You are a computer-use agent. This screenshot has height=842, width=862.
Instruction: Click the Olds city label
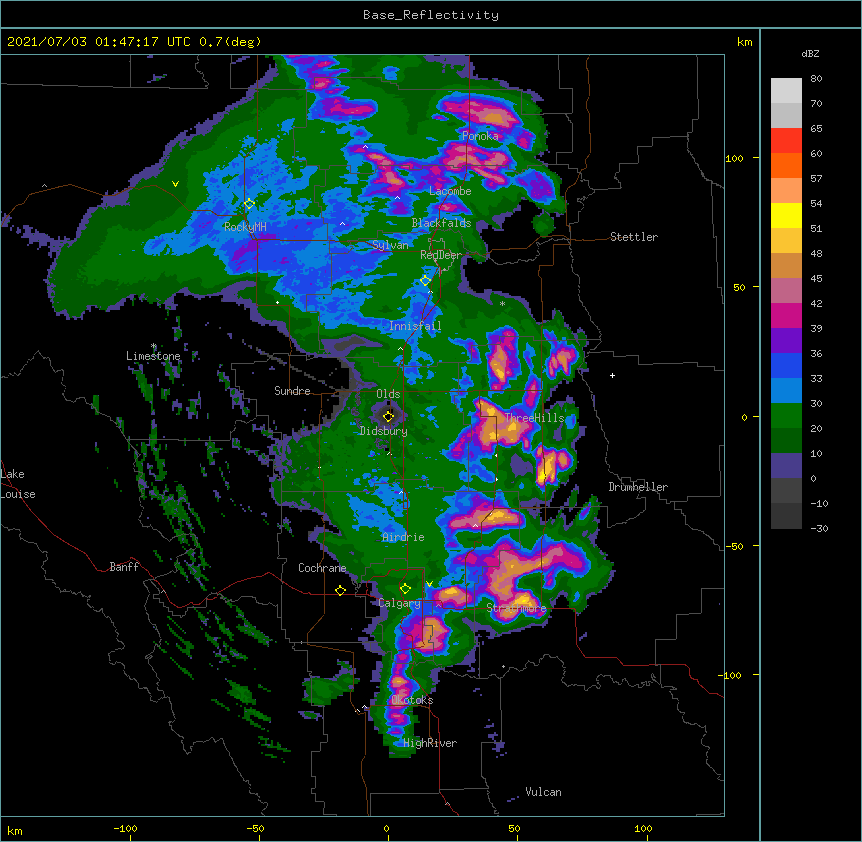[388, 394]
